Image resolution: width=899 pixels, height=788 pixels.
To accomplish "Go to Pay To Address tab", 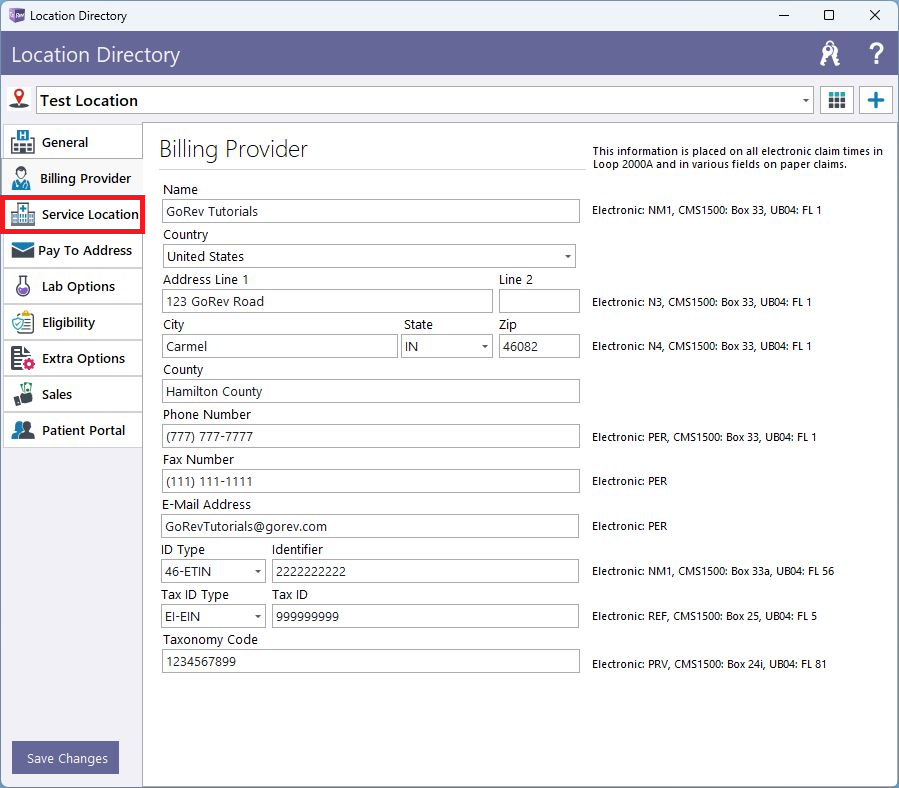I will tap(73, 250).
